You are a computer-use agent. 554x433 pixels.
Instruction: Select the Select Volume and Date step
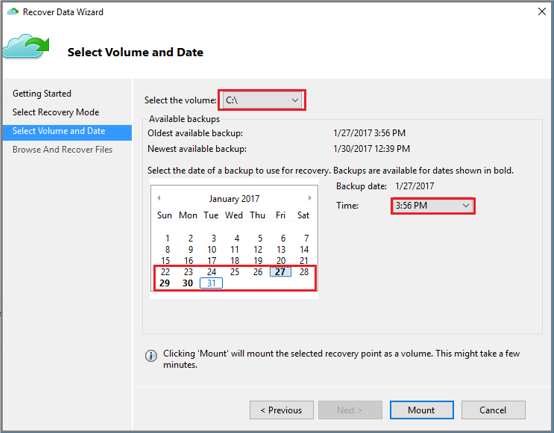[x=67, y=131]
